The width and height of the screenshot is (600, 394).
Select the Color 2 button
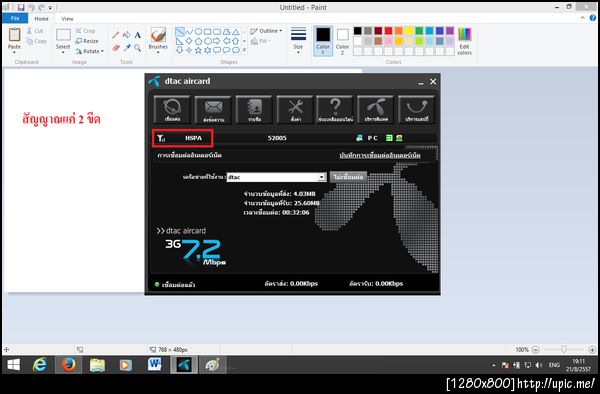(x=342, y=41)
